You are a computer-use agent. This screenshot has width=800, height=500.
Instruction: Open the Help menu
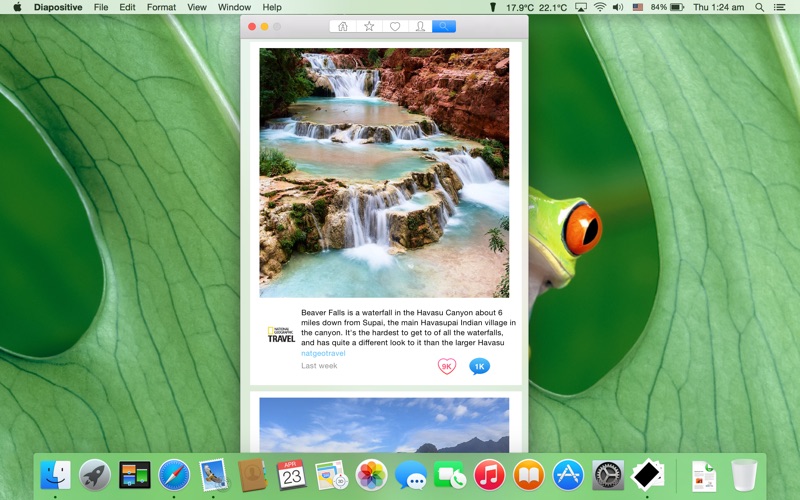(272, 7)
